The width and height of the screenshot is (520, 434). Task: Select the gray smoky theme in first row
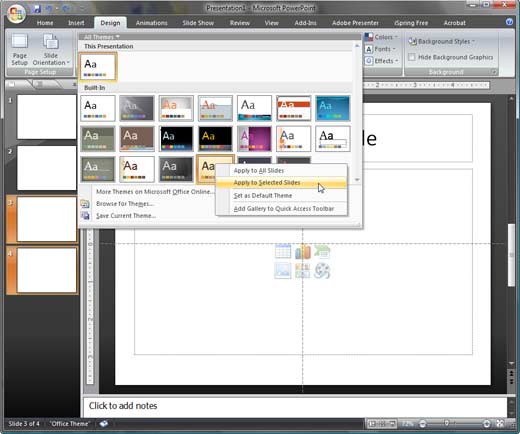pos(137,108)
